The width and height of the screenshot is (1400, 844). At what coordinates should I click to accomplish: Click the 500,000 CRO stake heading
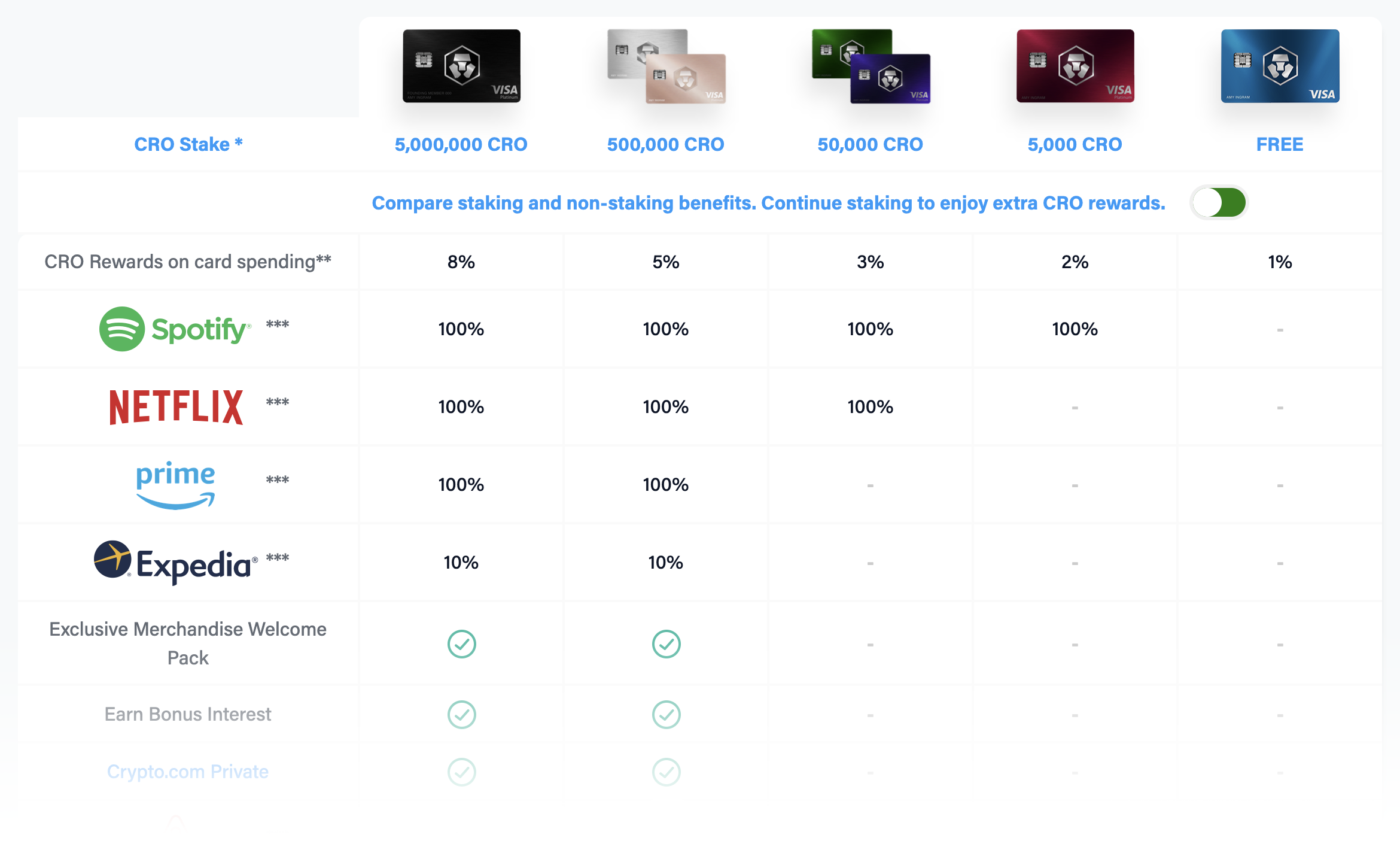coord(665,144)
